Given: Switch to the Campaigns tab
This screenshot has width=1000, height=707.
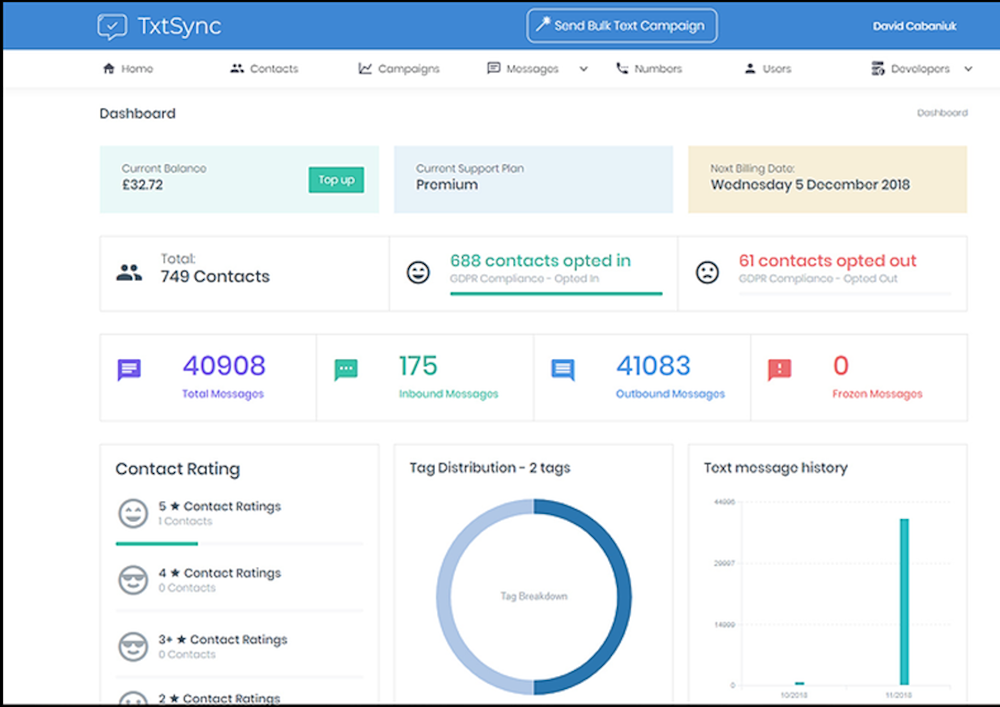Looking at the screenshot, I should pos(398,68).
